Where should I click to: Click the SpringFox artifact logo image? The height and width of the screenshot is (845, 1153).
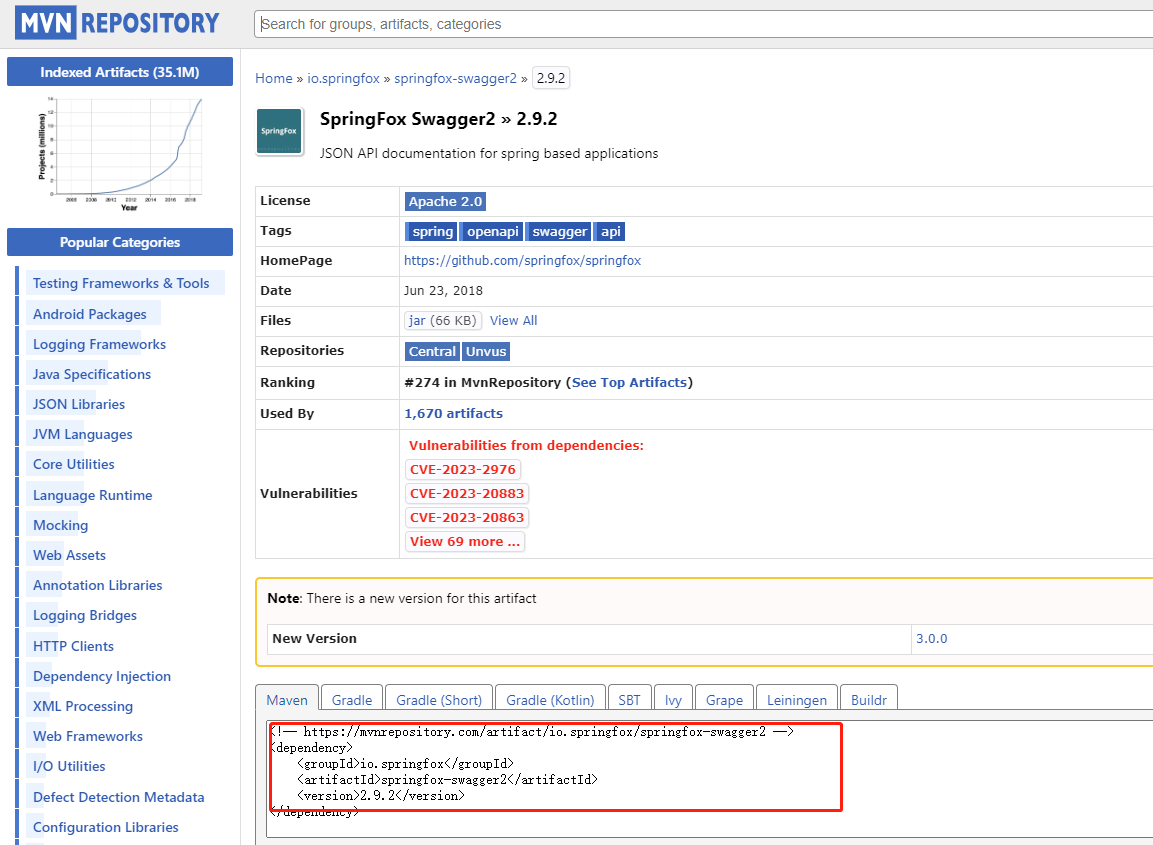click(279, 132)
